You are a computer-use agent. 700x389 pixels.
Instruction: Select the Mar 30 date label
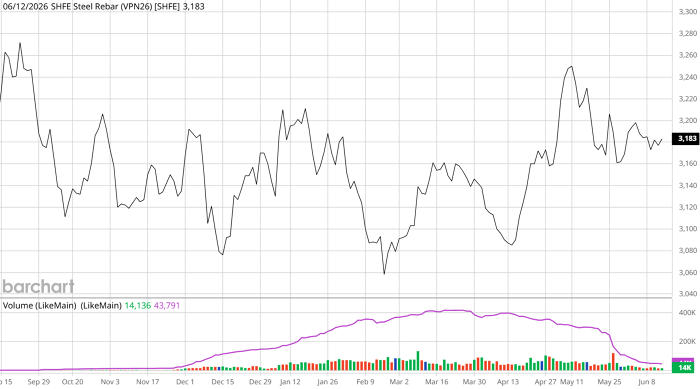[474, 382]
